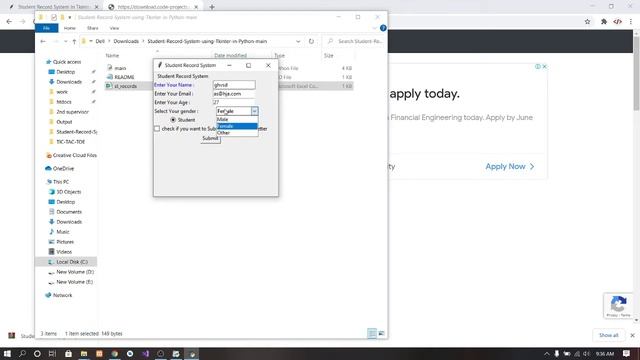Focus the Enter Your Age field
Screen dimensions: 640x360
coord(234,102)
